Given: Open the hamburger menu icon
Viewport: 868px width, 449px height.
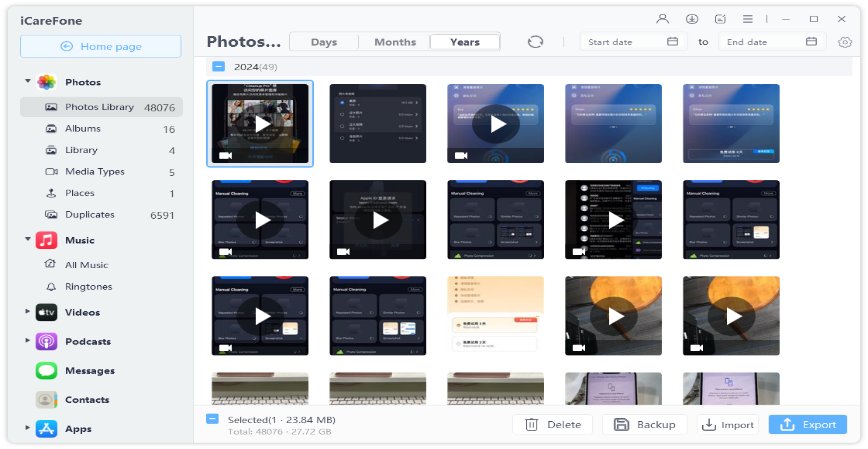Looking at the screenshot, I should click(x=748, y=18).
